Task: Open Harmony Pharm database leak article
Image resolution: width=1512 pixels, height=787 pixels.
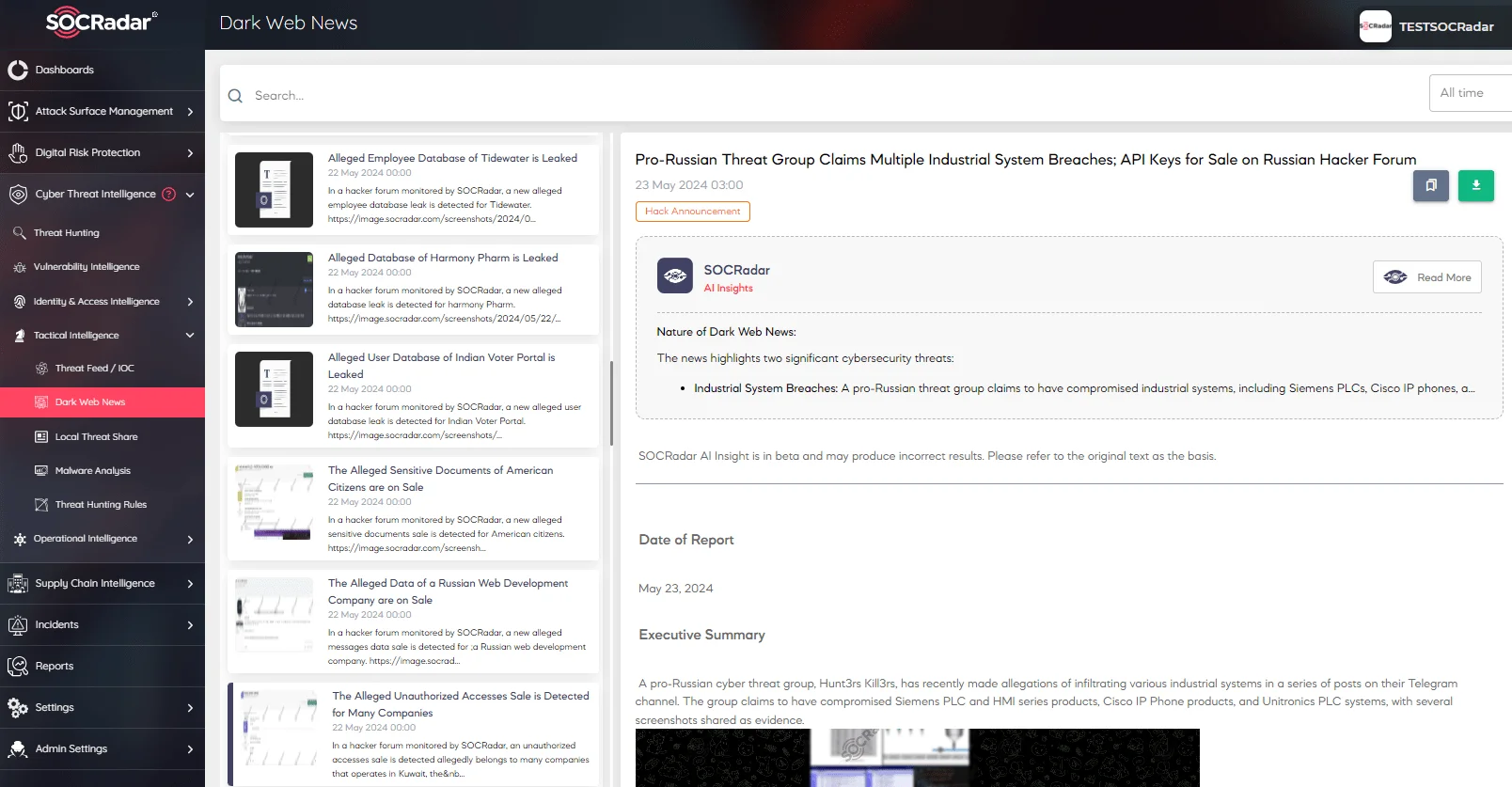Action: pyautogui.click(x=413, y=289)
